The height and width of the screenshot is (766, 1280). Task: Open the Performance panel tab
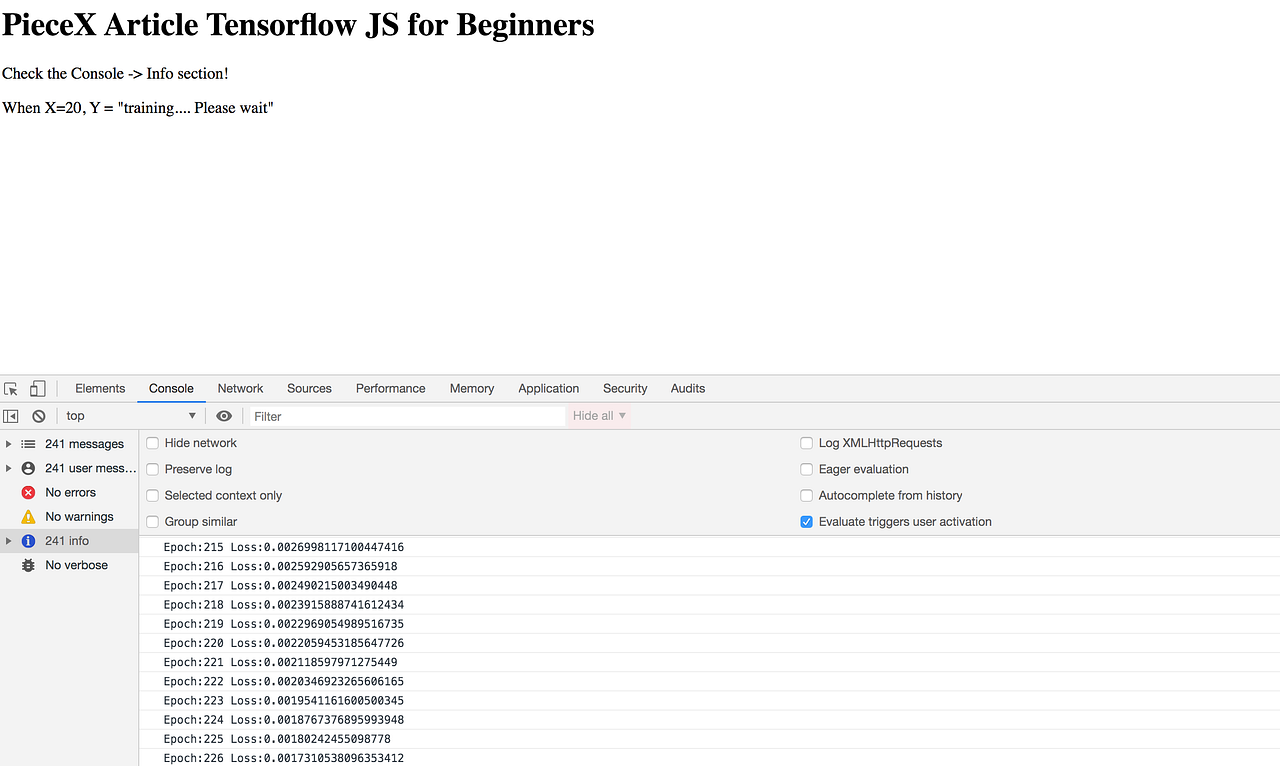pyautogui.click(x=390, y=388)
